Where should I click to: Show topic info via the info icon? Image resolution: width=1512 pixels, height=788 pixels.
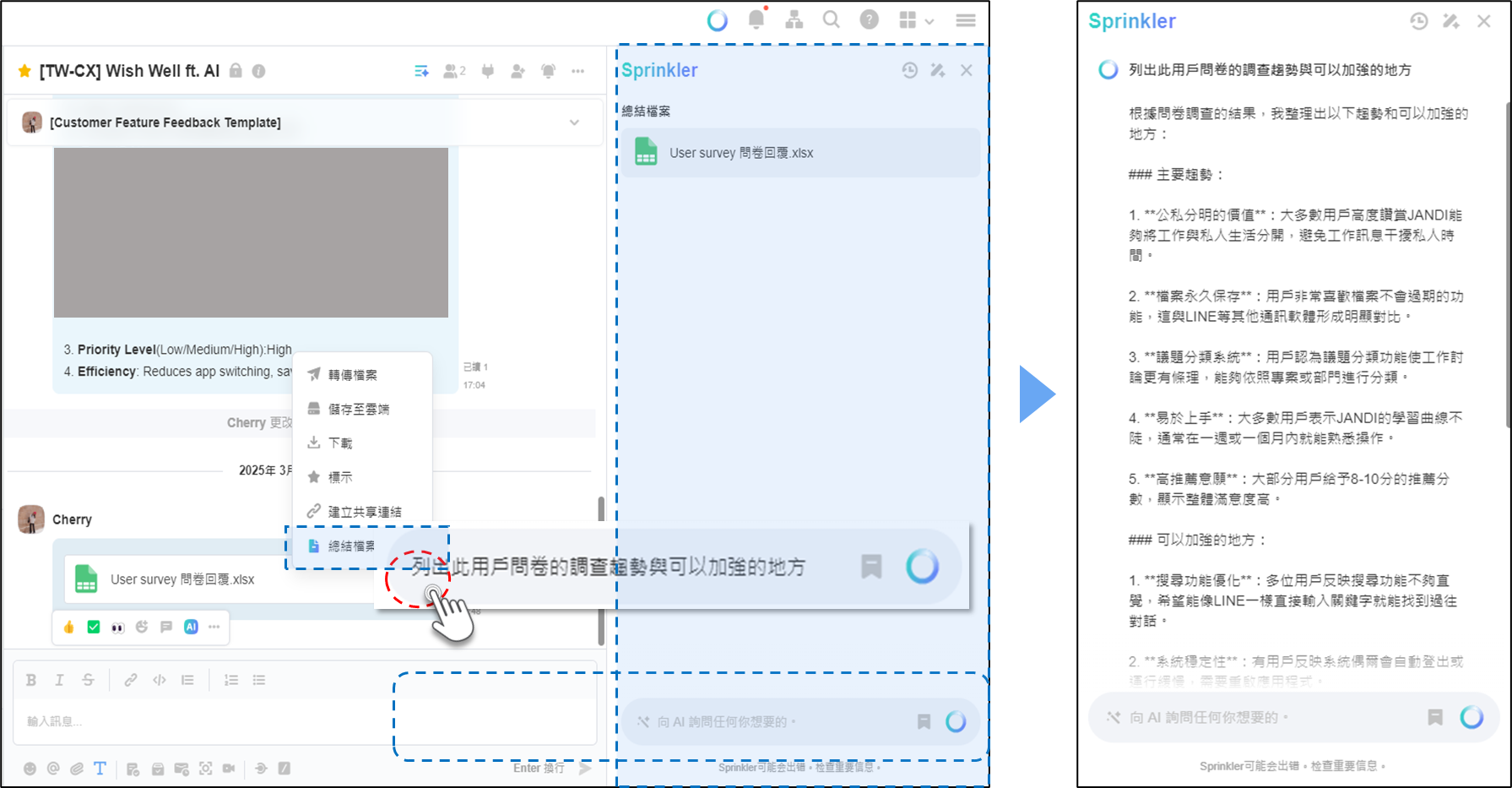259,72
